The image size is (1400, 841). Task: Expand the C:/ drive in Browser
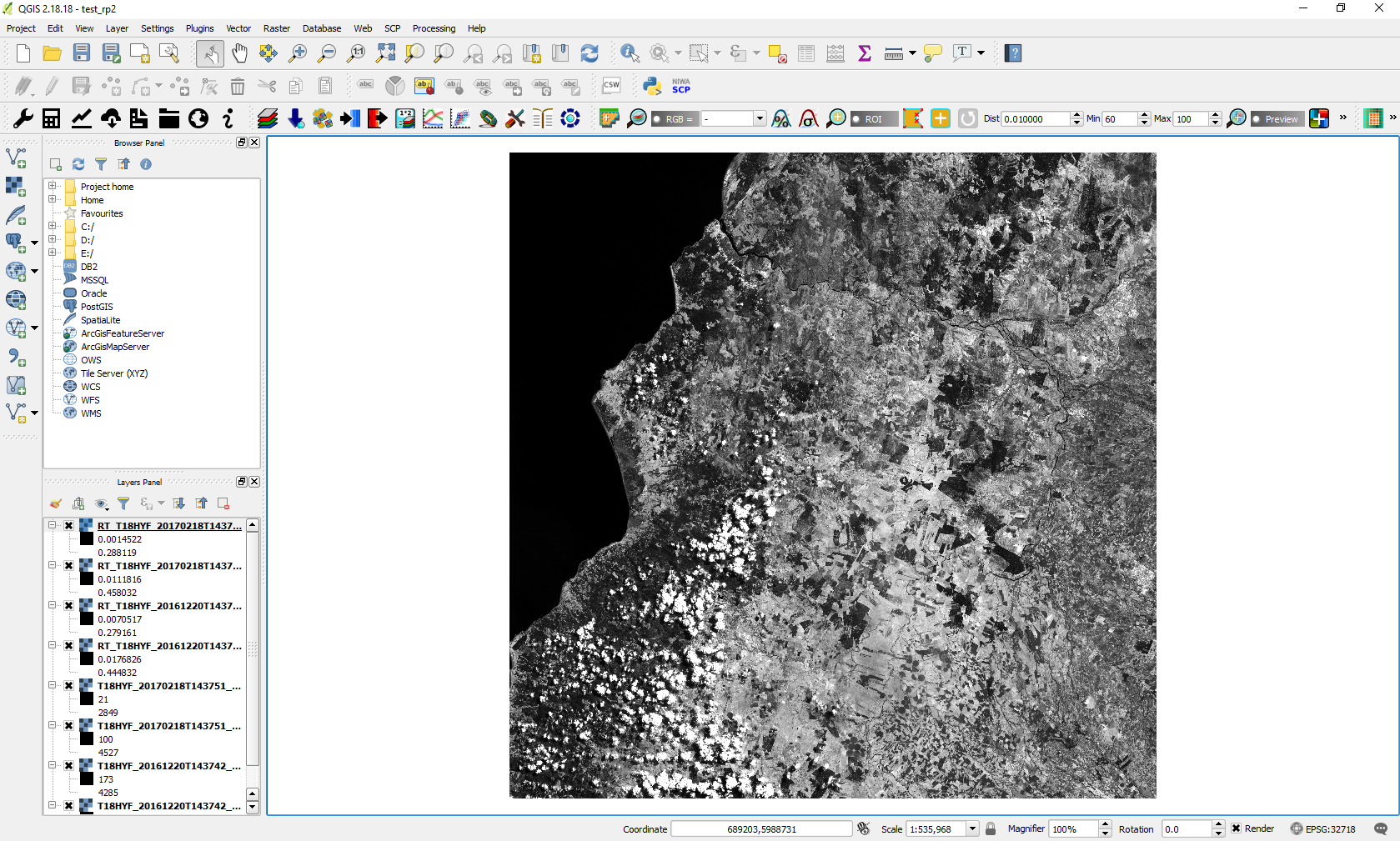(x=53, y=227)
